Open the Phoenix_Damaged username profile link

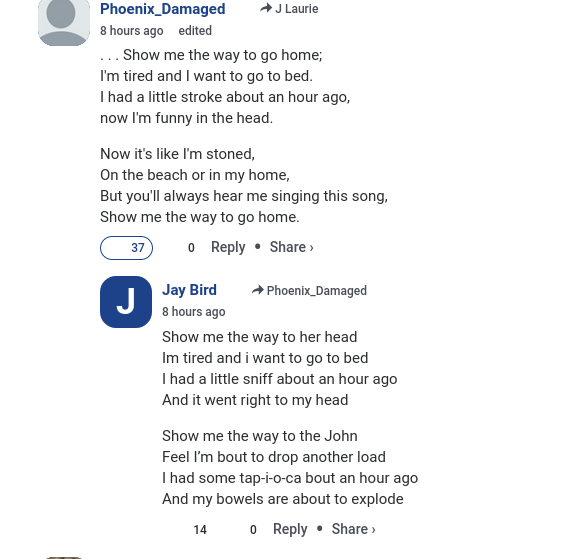pos(163,9)
